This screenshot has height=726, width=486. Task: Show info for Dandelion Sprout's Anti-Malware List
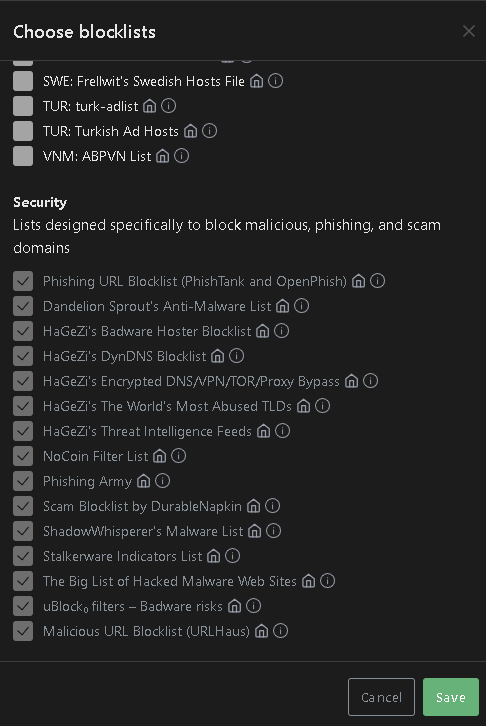point(301,306)
